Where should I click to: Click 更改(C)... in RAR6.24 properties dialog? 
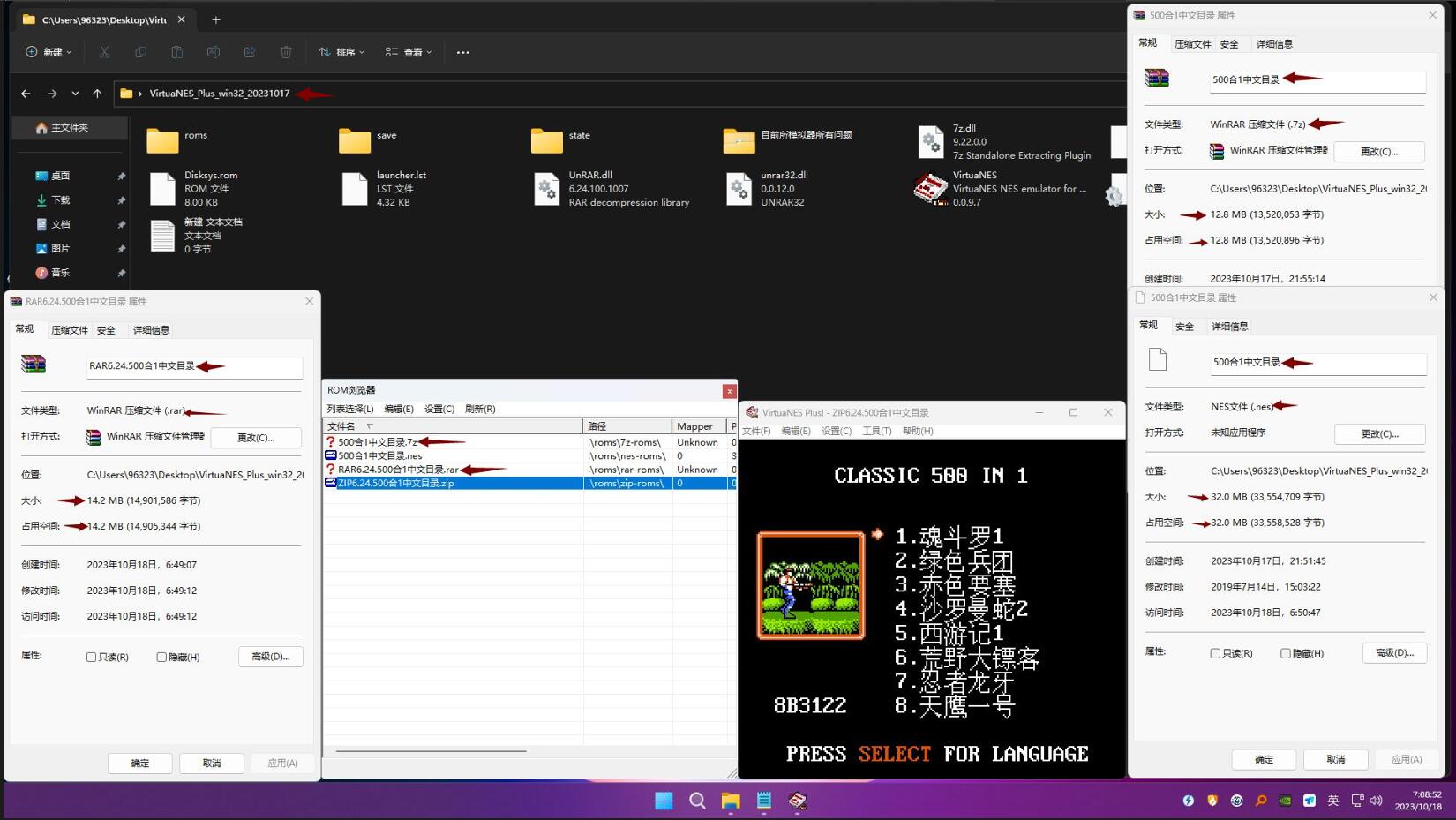point(257,437)
